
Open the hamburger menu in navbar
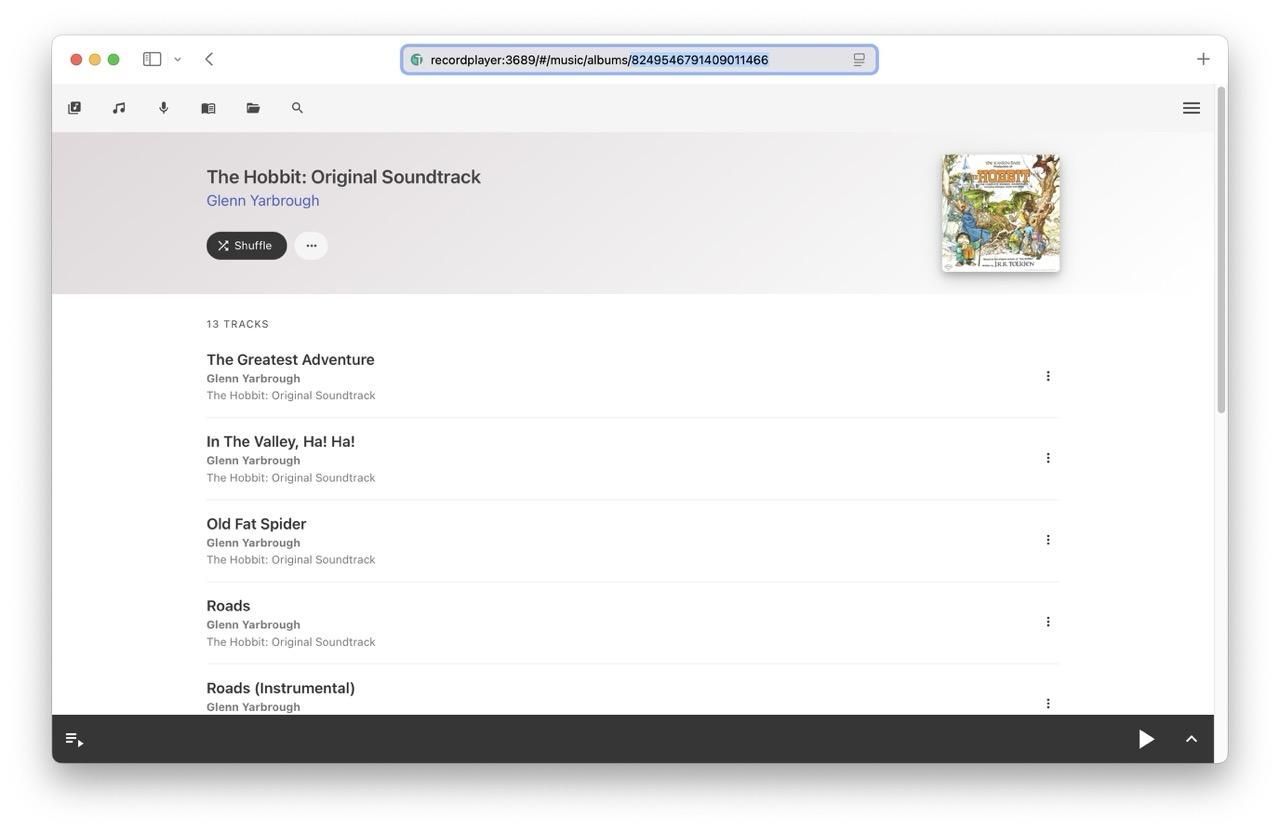[x=1191, y=108]
